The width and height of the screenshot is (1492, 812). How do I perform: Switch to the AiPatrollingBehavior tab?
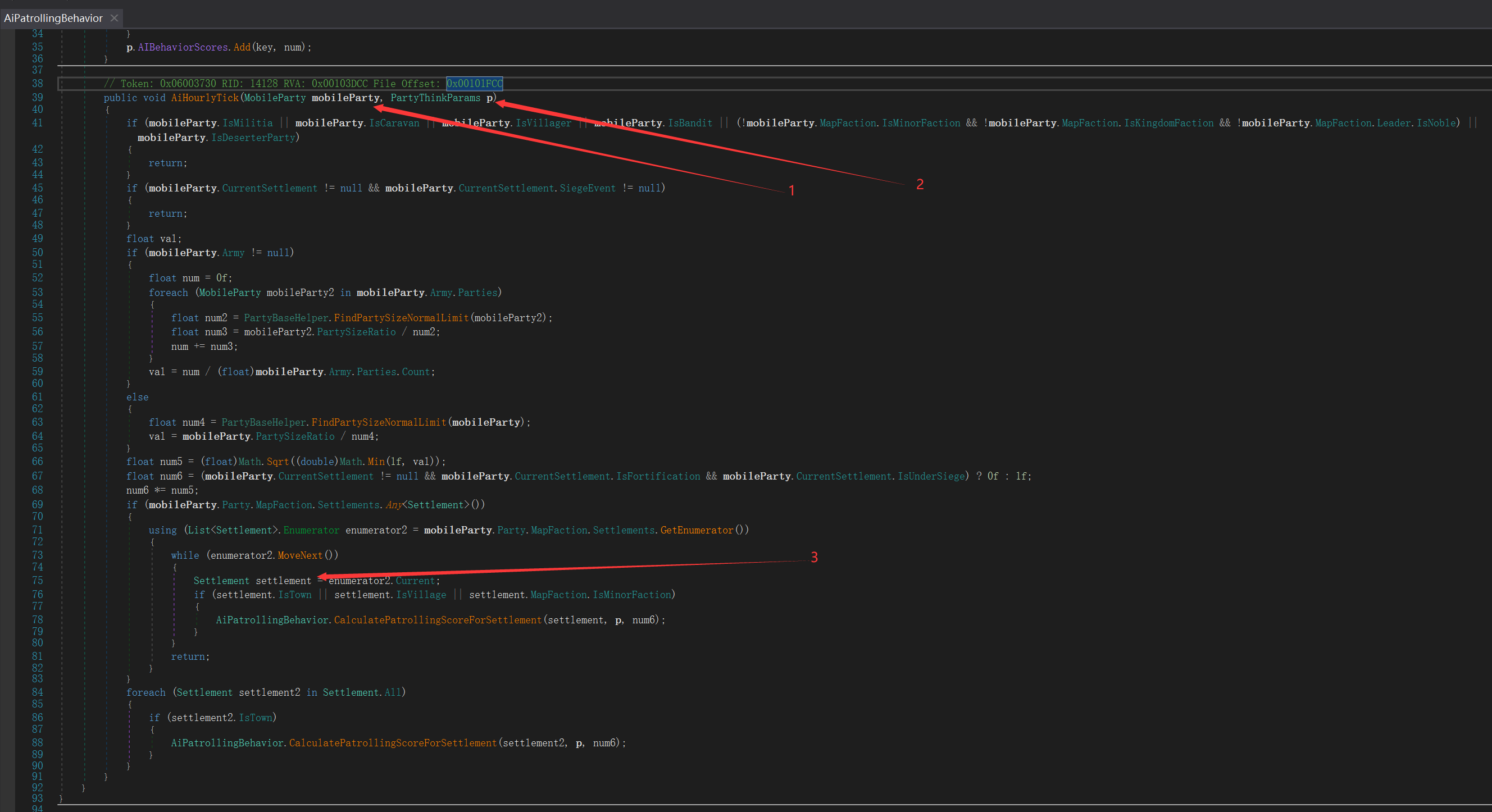(x=53, y=18)
